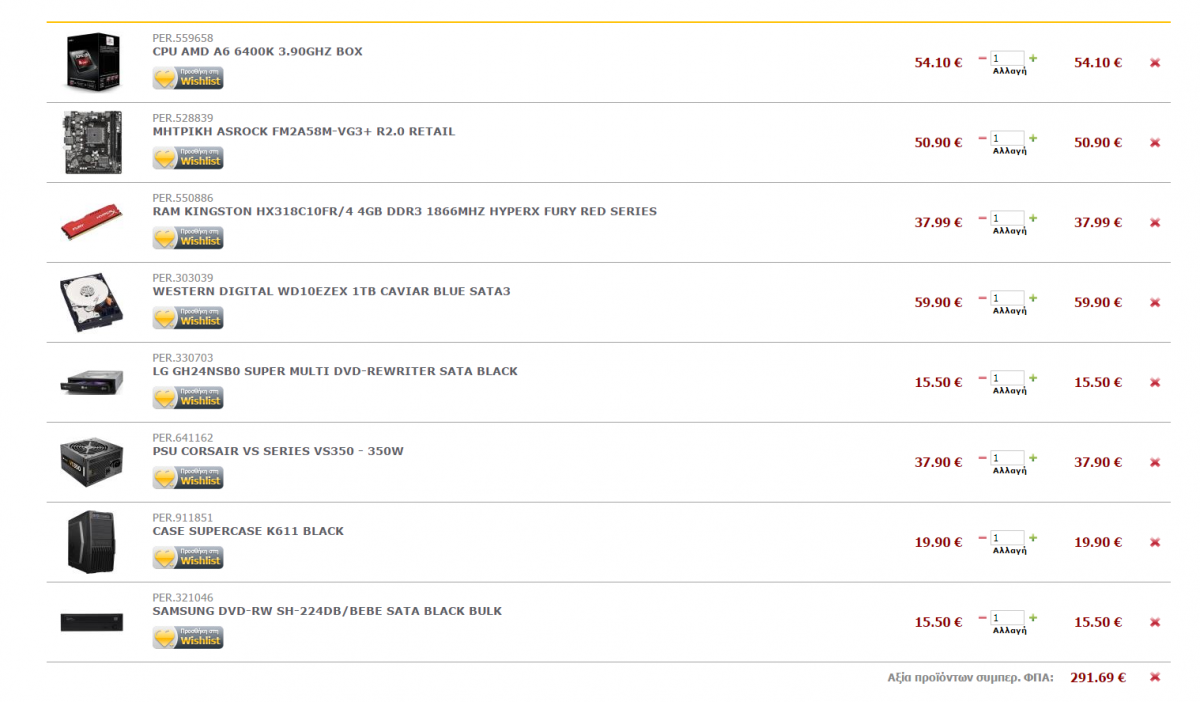This screenshot has height=702, width=1200.
Task: Open the ASRock motherboard product thumbnail
Action: click(93, 142)
